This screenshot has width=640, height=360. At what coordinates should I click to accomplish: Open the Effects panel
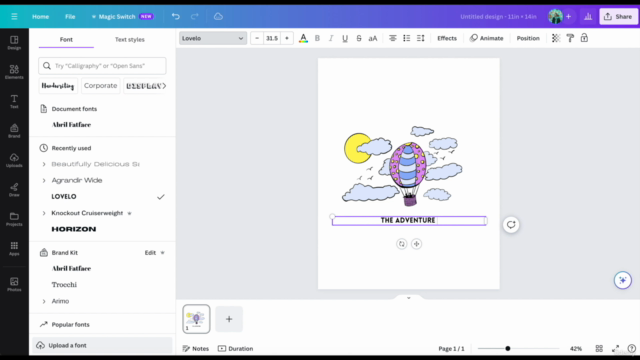click(x=447, y=38)
